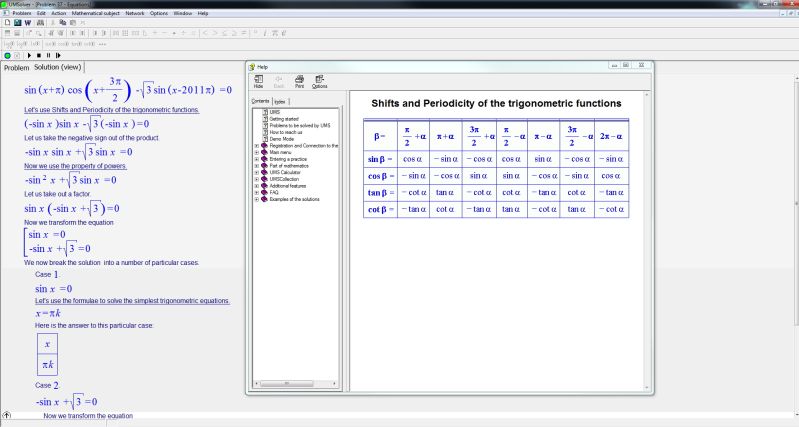Viewport: 799px width, 427px height.
Task: Select the Index tab in Help
Action: 280,101
